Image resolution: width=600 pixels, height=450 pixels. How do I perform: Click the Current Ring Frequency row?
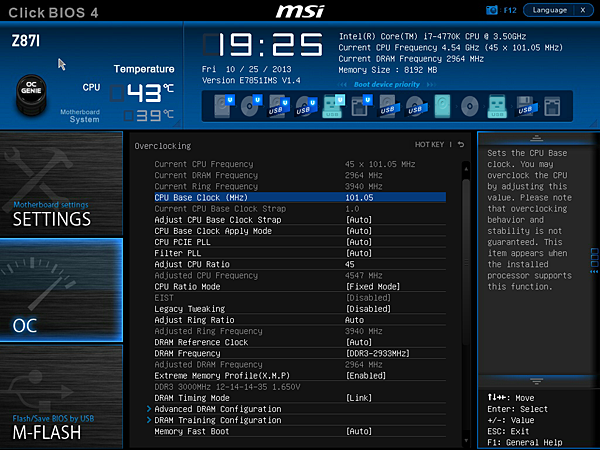tap(300, 186)
